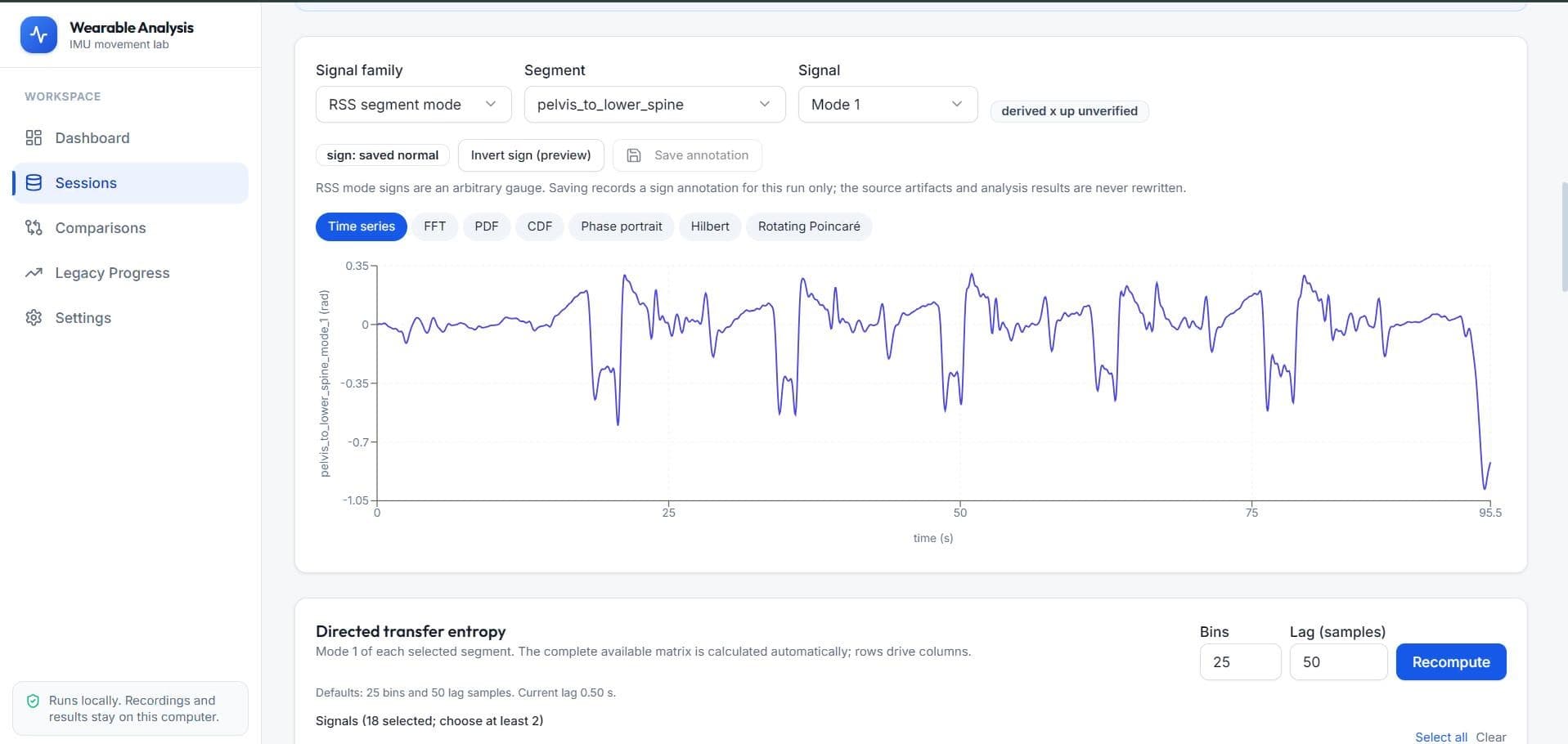Open Comparisons in the sidebar
This screenshot has width=1568, height=744.
click(131, 227)
